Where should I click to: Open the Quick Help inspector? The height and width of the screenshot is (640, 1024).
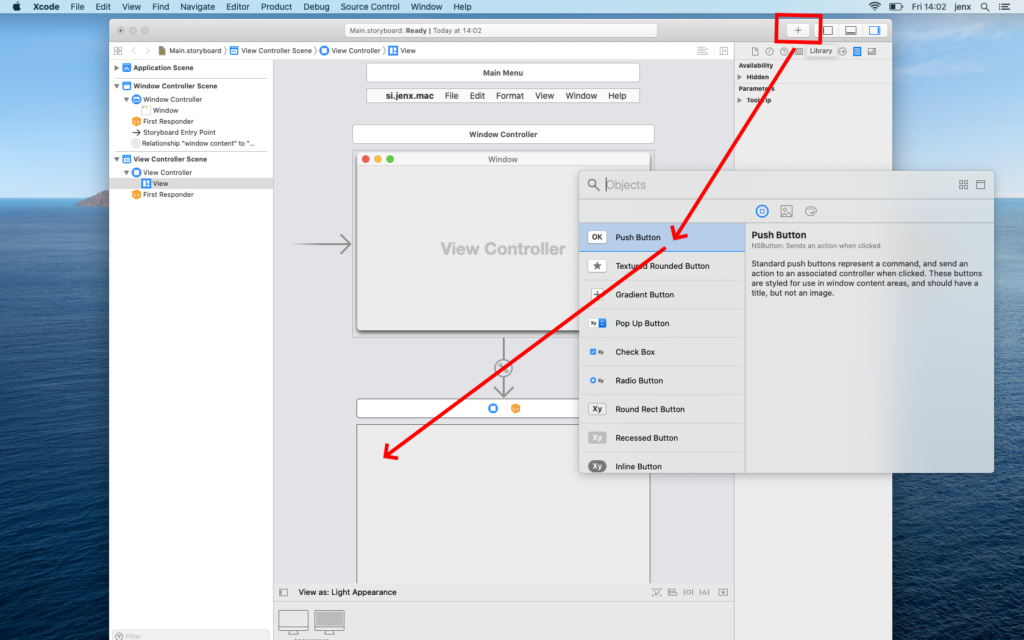pyautogui.click(x=784, y=51)
